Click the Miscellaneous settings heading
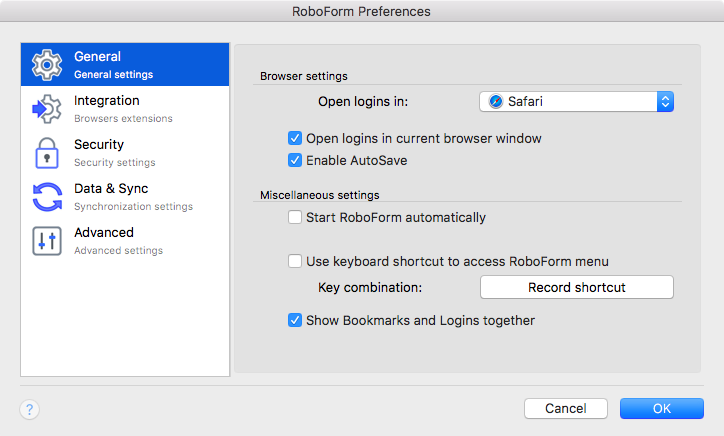The image size is (724, 436). (320, 195)
